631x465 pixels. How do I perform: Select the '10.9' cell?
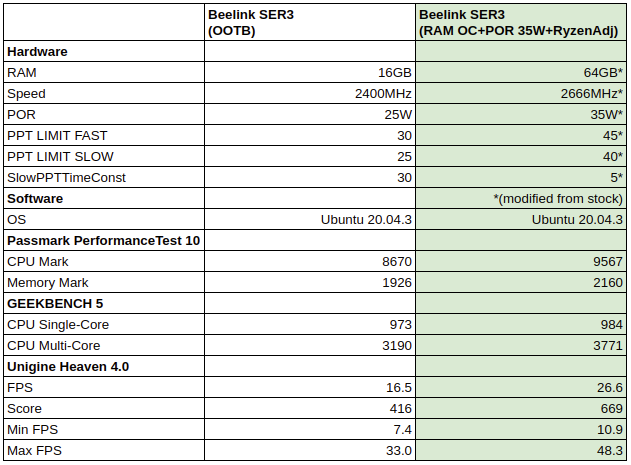click(521, 429)
